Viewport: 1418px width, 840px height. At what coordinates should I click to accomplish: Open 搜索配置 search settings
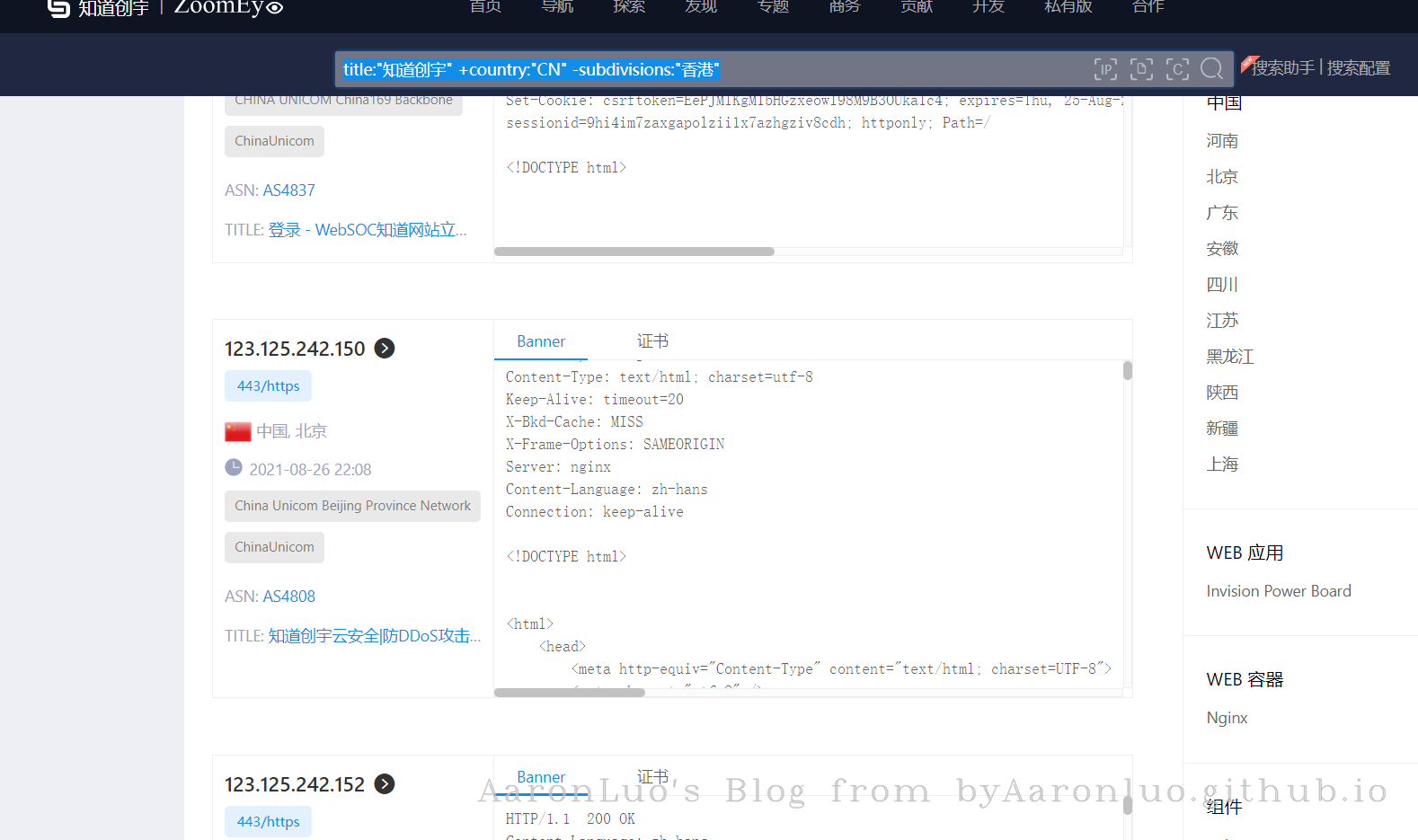point(1358,68)
